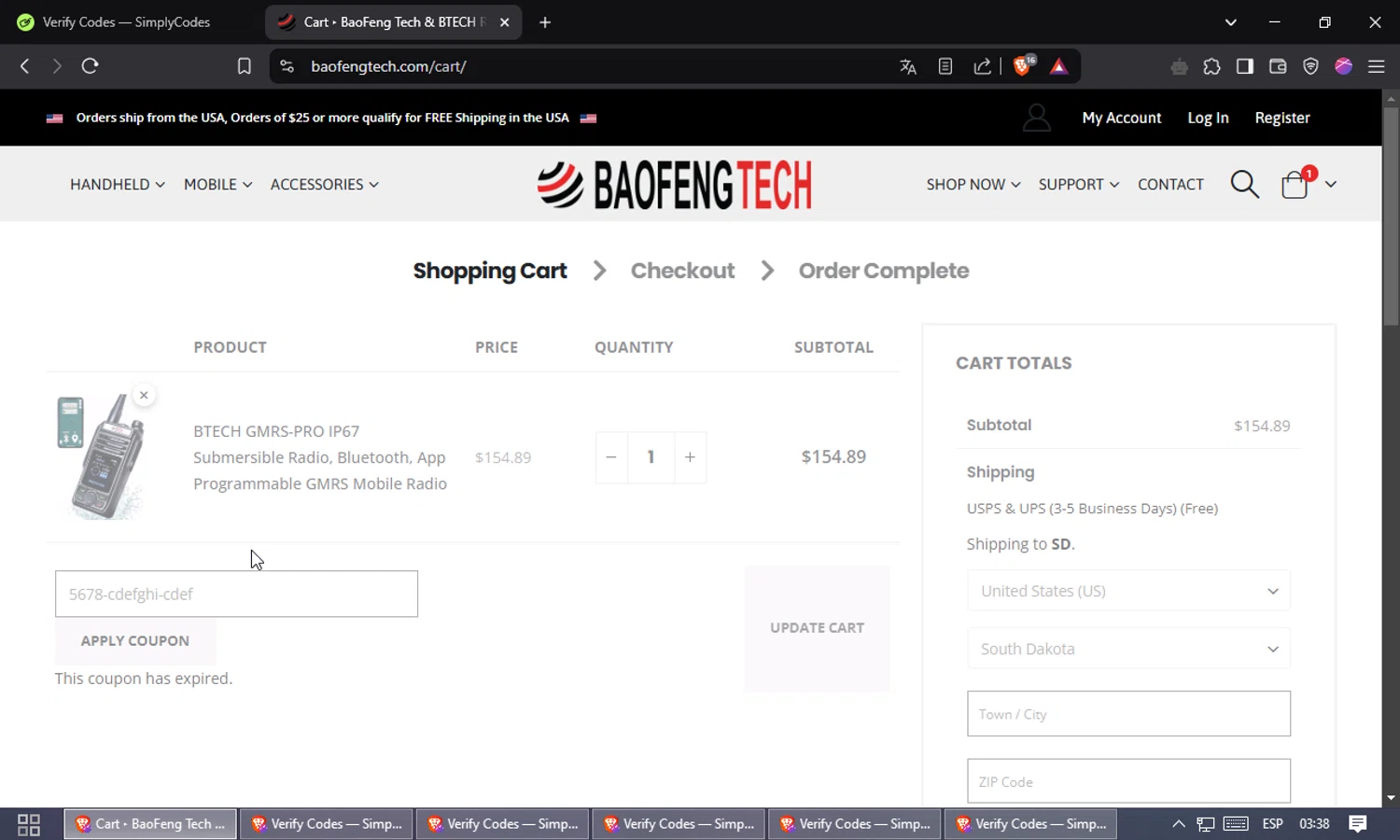
Task: Click the share page icon
Action: click(983, 66)
